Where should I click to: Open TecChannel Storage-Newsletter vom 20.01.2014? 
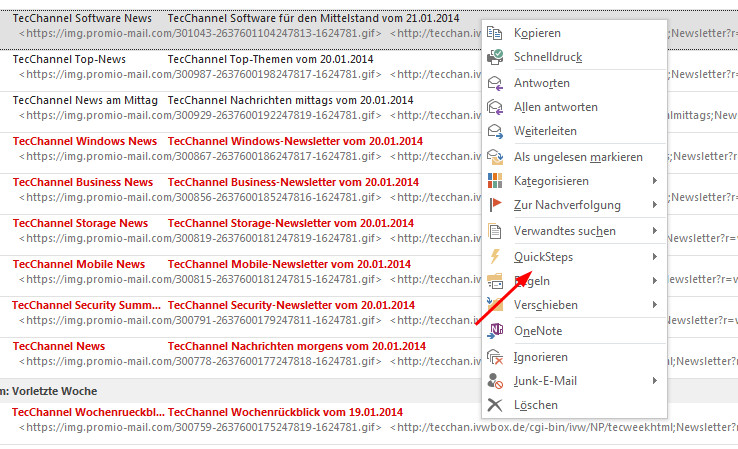tap(290, 223)
